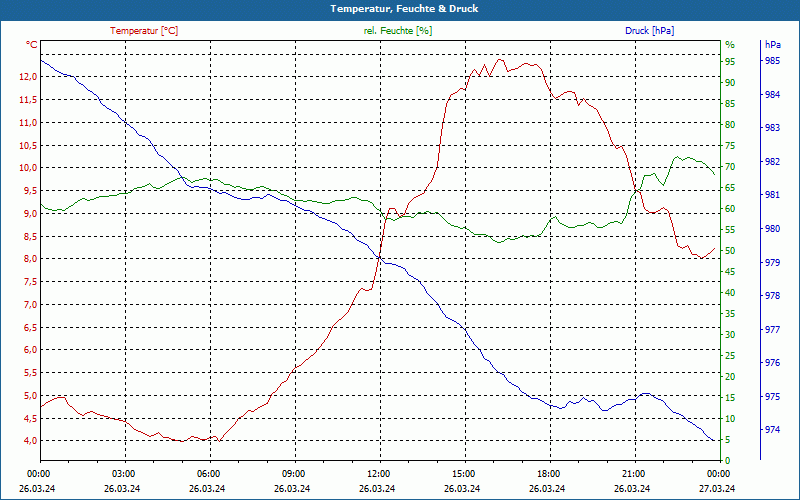Click the blue '984' pressure axis value
Viewport: 800px width, 500px height.
(x=772, y=94)
